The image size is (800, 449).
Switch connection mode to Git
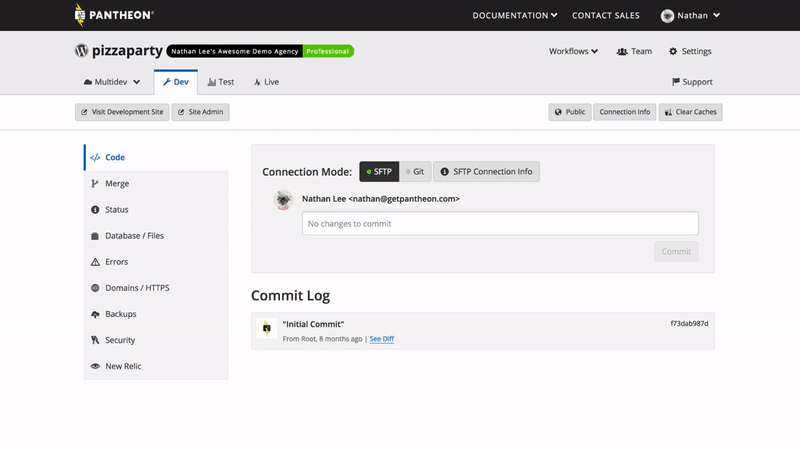click(415, 171)
